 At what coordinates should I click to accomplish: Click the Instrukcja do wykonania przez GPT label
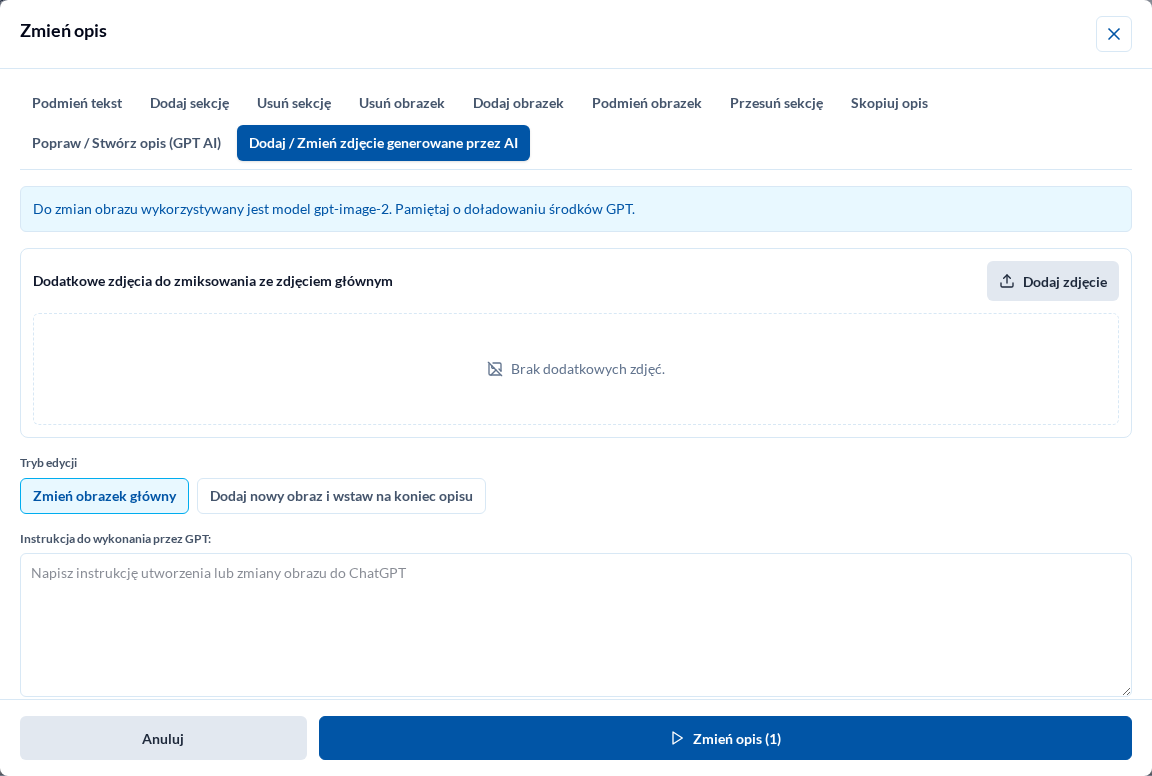pyautogui.click(x=115, y=539)
